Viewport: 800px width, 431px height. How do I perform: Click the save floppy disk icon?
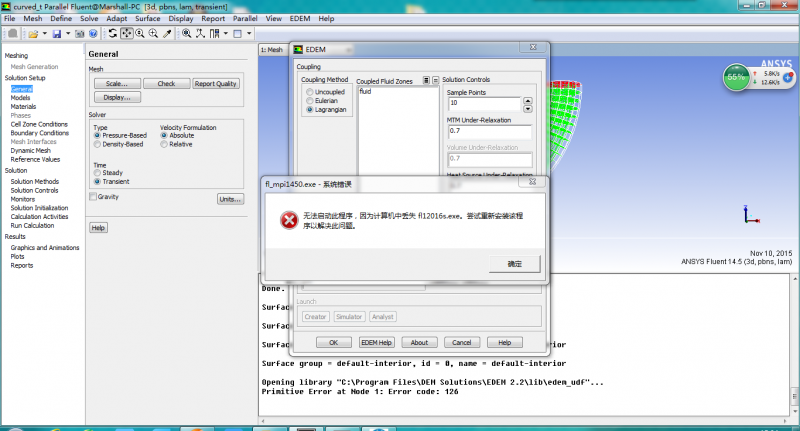57,34
